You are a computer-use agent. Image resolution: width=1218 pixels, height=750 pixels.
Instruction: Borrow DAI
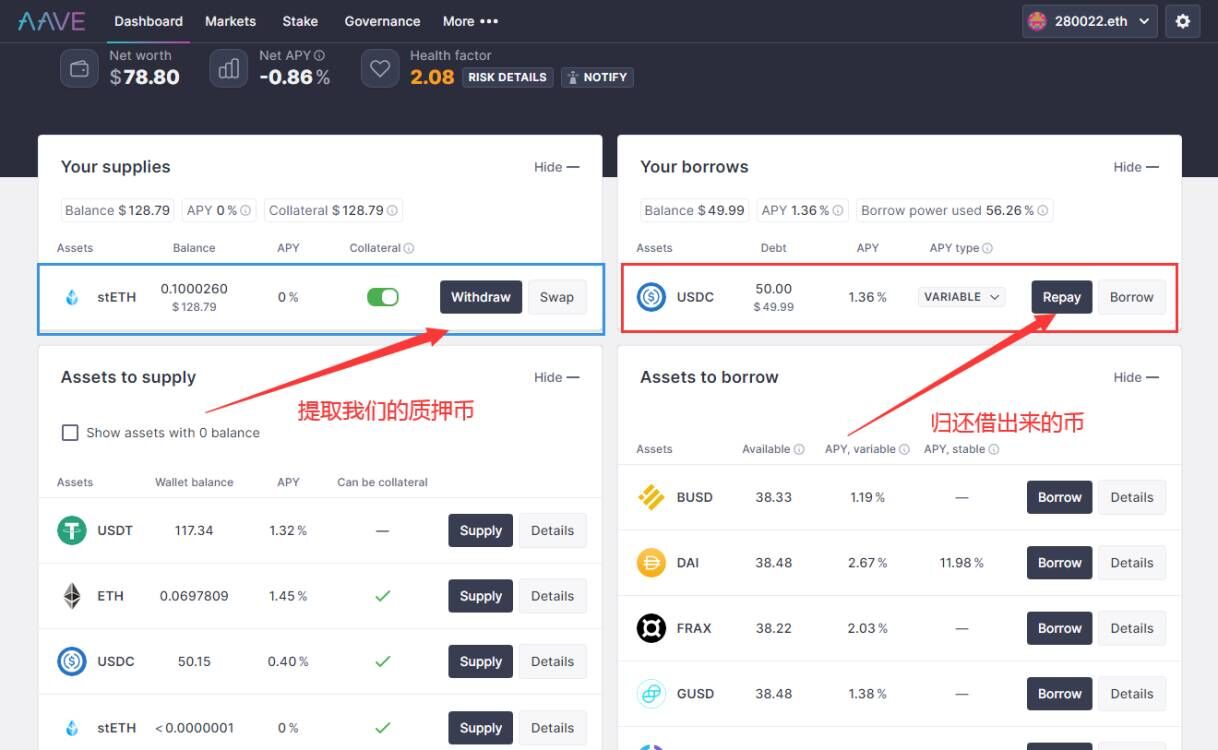pos(1060,563)
